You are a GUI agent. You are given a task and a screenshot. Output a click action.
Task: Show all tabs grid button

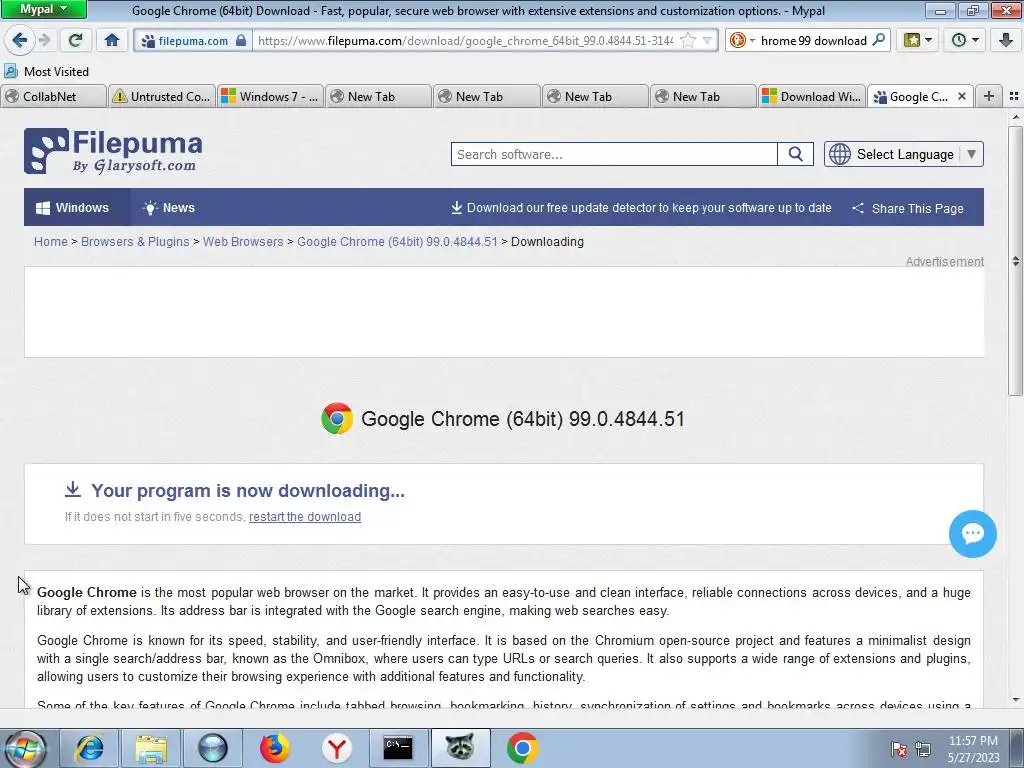point(1014,96)
